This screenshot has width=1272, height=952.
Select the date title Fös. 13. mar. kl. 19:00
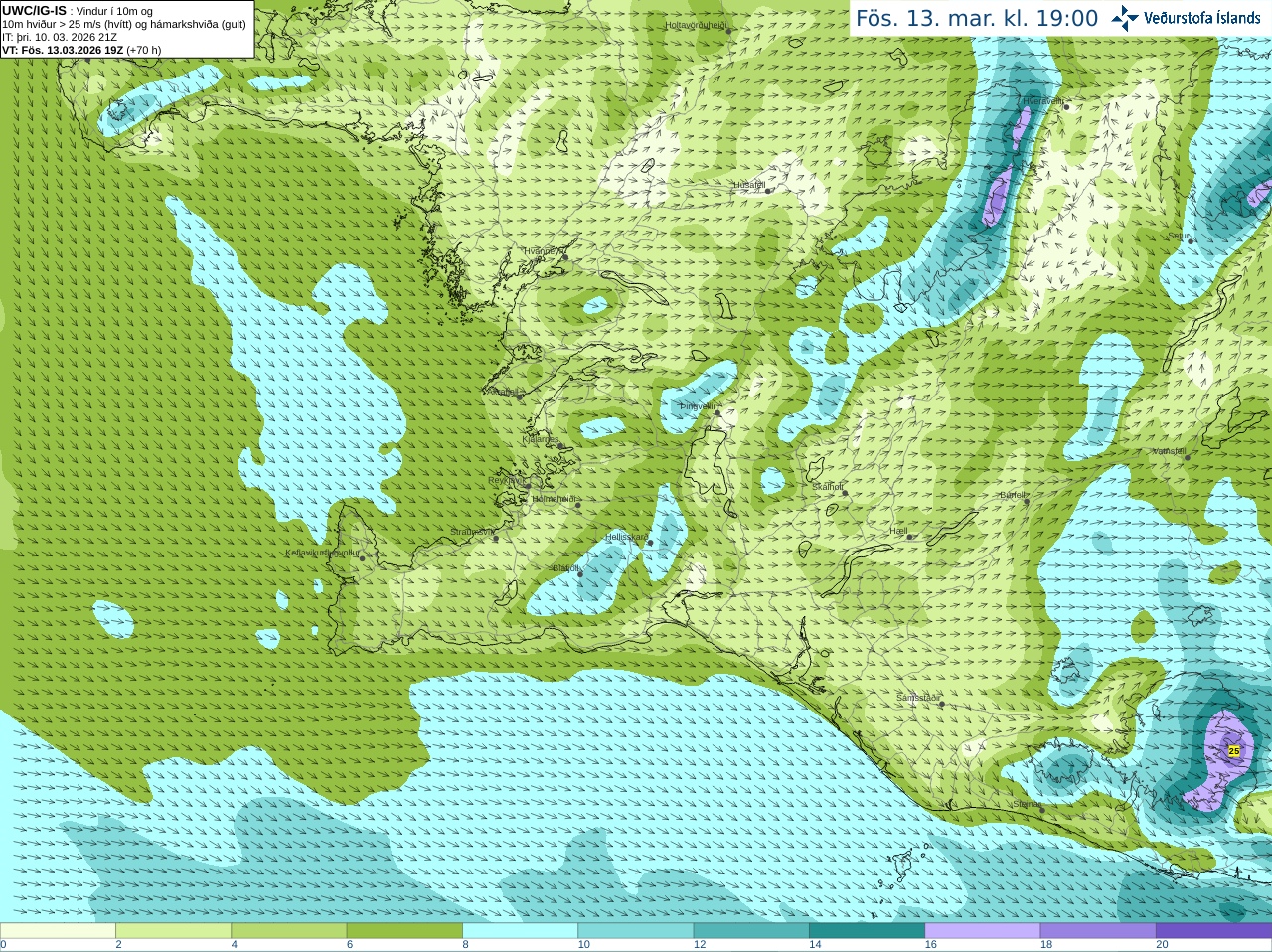coord(977,18)
